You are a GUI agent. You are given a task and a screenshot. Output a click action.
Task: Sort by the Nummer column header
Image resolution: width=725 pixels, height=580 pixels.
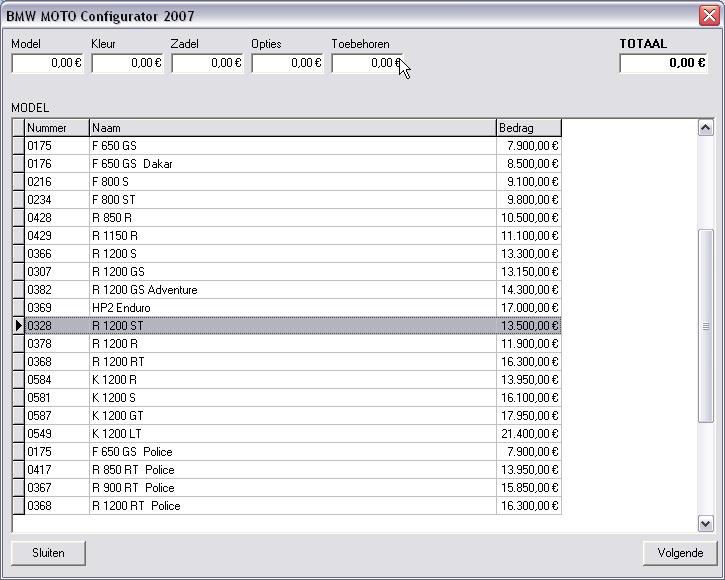pos(56,128)
